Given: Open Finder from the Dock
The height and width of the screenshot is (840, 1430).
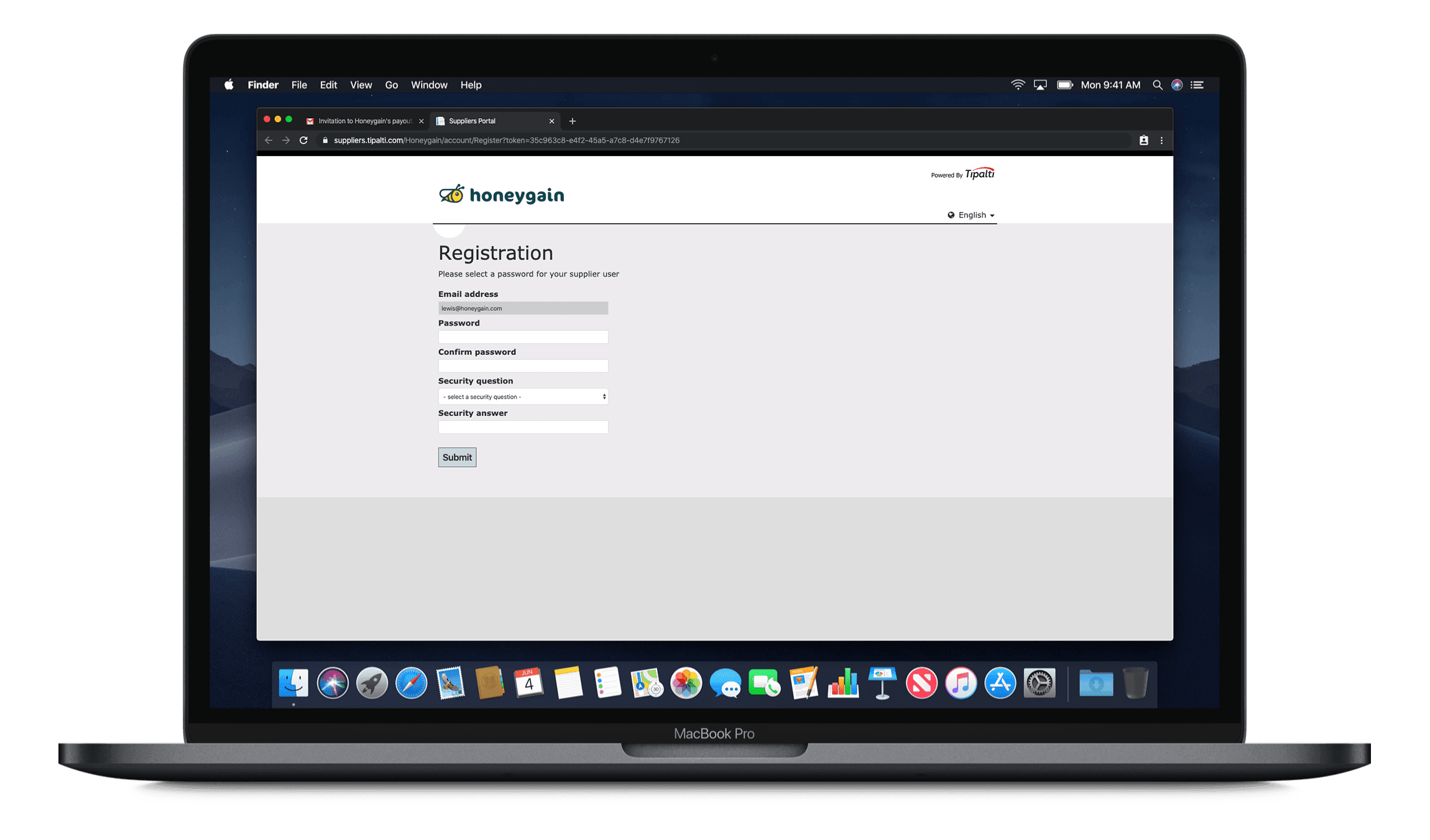Looking at the screenshot, I should click(293, 683).
